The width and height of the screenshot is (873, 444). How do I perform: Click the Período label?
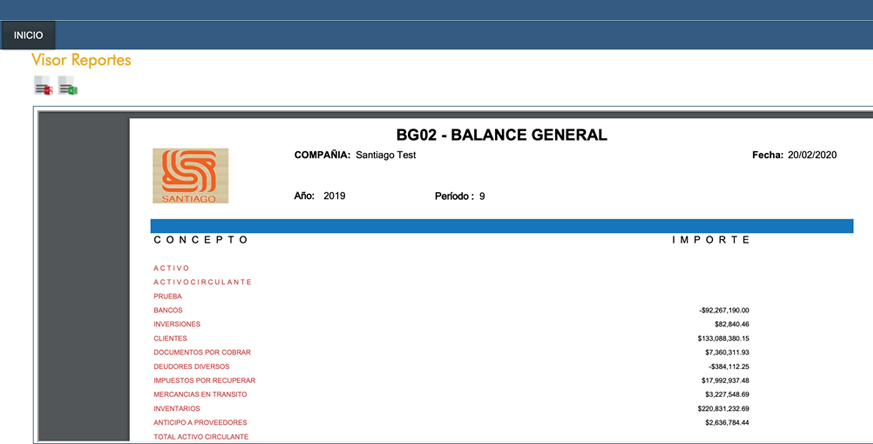454,196
